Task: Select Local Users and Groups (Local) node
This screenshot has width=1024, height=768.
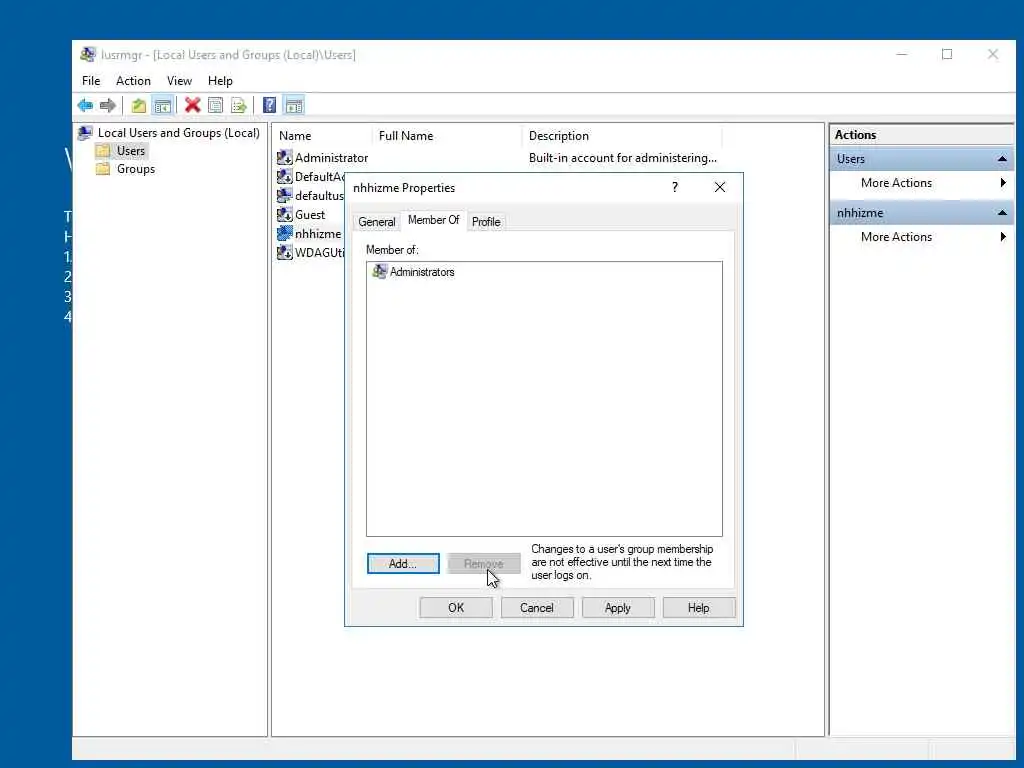Action: (178, 133)
